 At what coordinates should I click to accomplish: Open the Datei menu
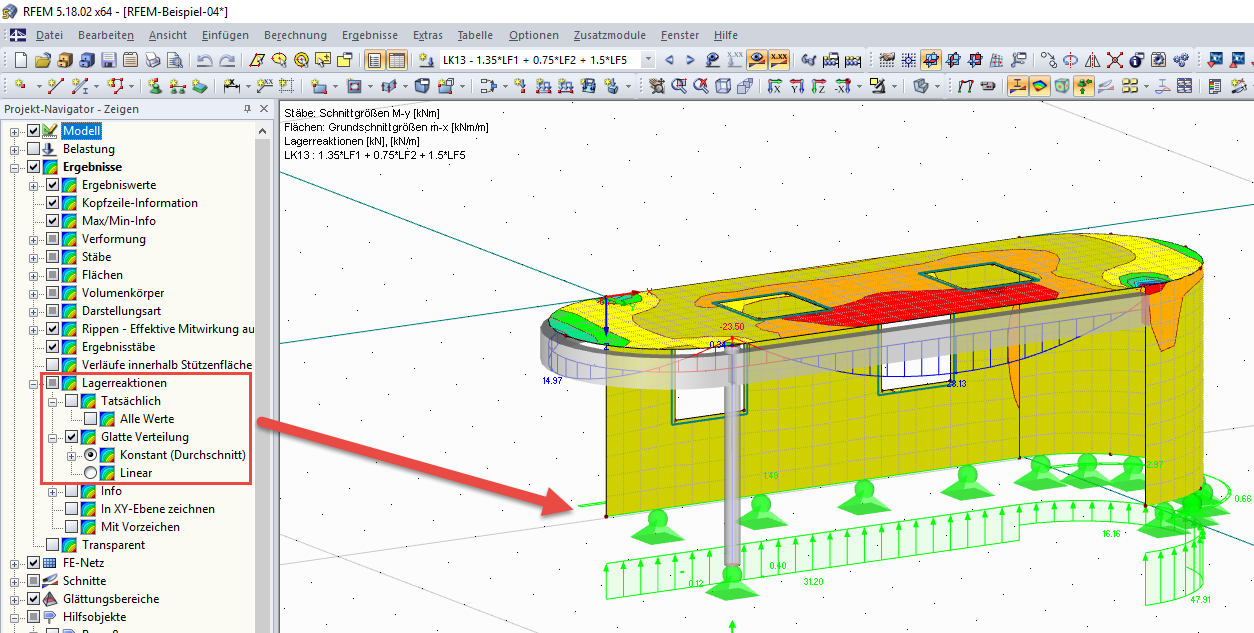coord(48,35)
